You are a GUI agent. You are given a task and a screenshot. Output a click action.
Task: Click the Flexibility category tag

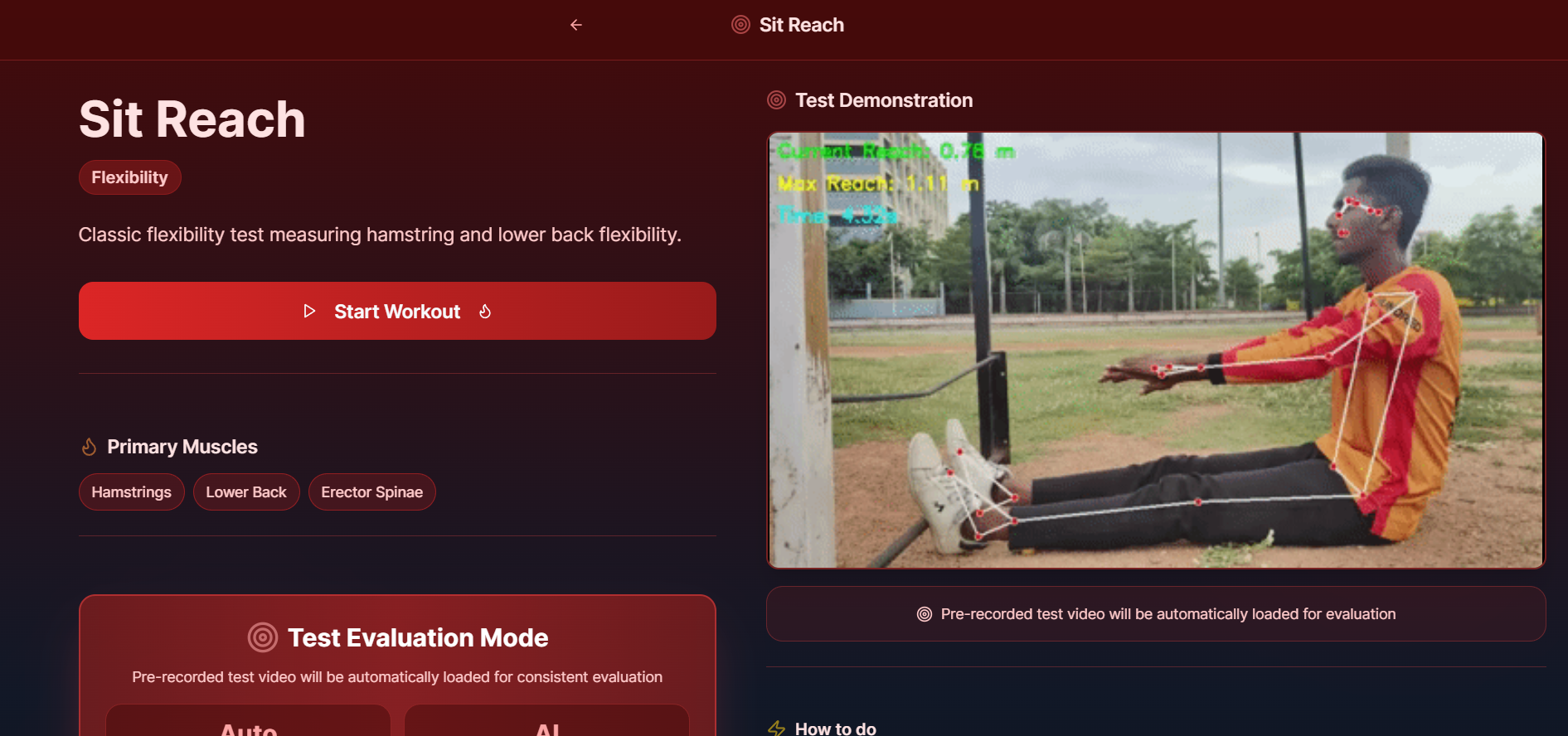(130, 177)
